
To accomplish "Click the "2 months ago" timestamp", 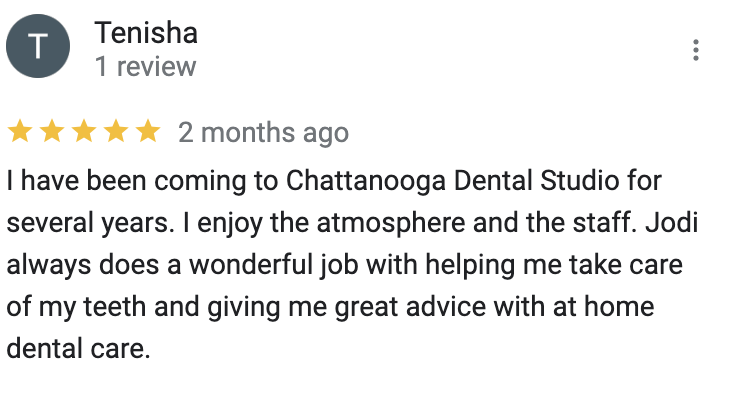I will (x=263, y=133).
